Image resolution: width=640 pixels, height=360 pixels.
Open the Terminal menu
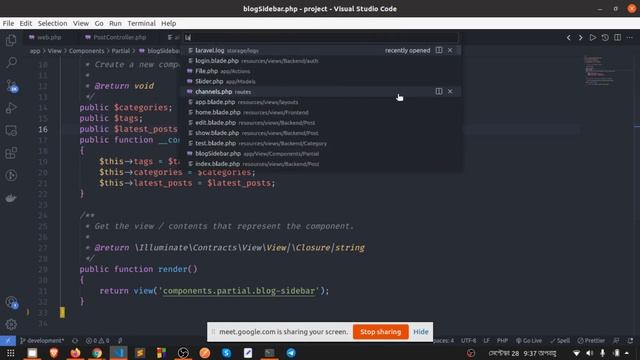[141, 23]
